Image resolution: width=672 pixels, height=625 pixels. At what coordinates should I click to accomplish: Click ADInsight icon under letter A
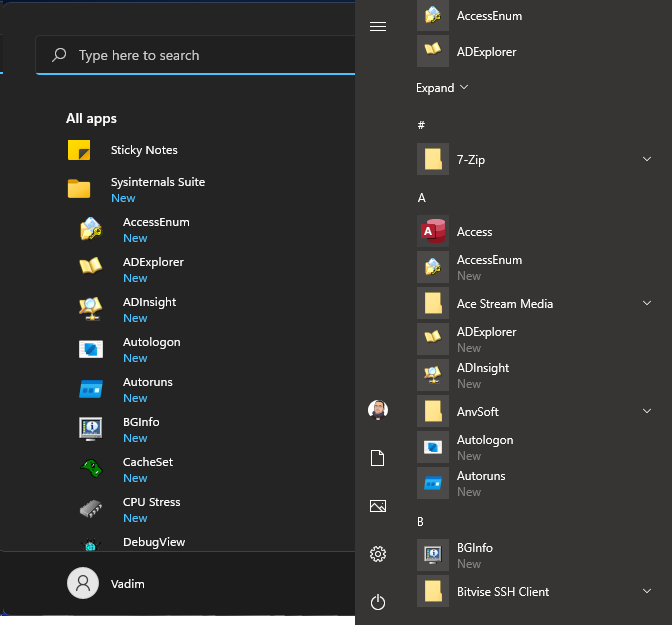433,375
